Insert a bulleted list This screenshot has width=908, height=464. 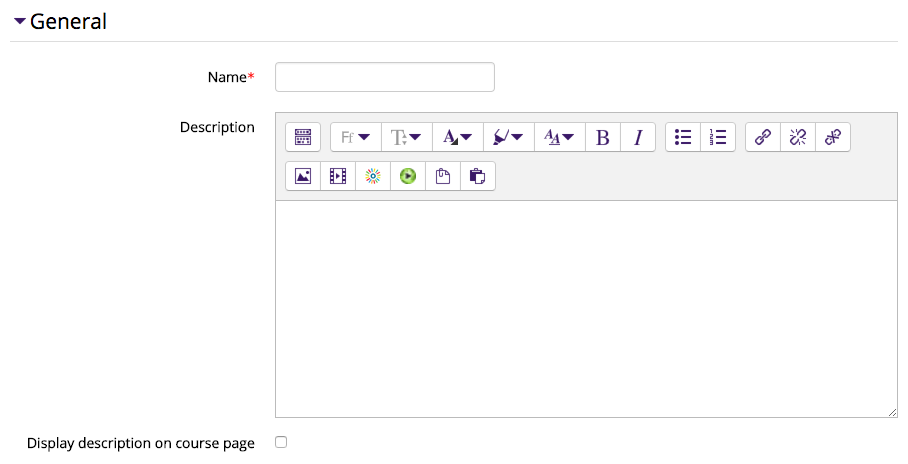tap(683, 137)
